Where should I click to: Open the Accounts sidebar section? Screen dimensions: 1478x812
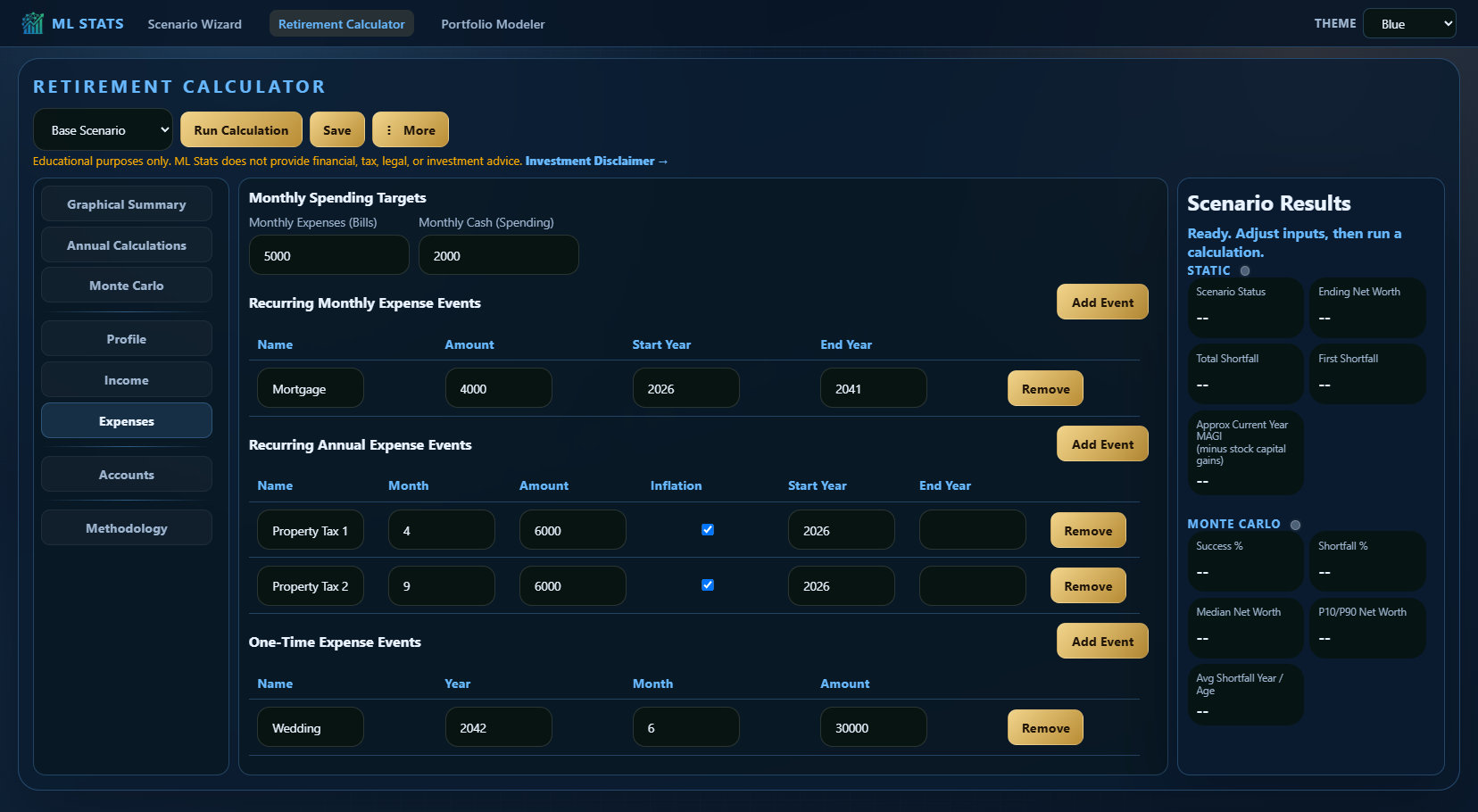(127, 474)
